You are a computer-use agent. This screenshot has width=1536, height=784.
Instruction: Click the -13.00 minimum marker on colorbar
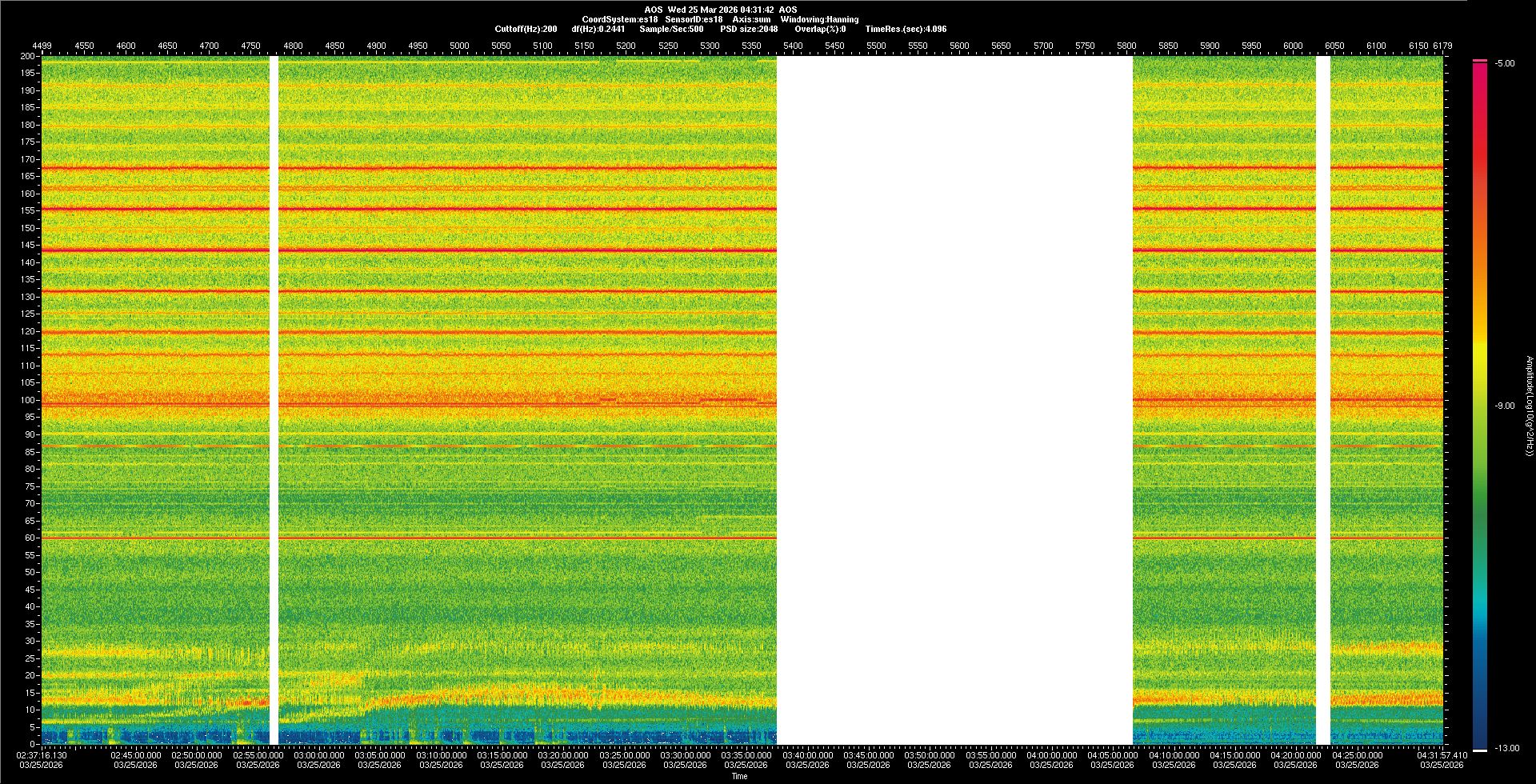pyautogui.click(x=1506, y=748)
